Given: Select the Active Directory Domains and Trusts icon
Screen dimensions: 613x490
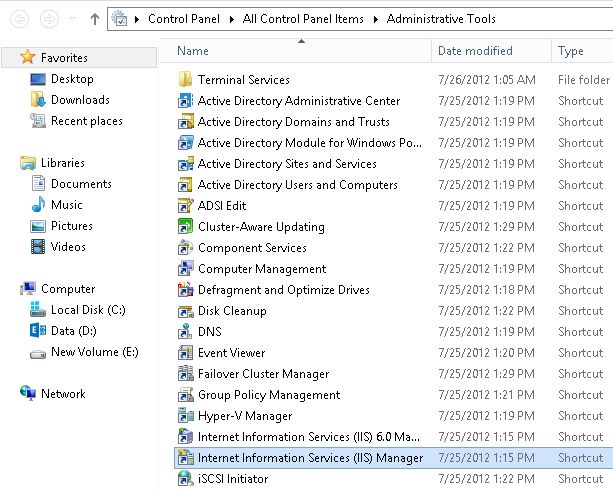Looking at the screenshot, I should (x=185, y=122).
